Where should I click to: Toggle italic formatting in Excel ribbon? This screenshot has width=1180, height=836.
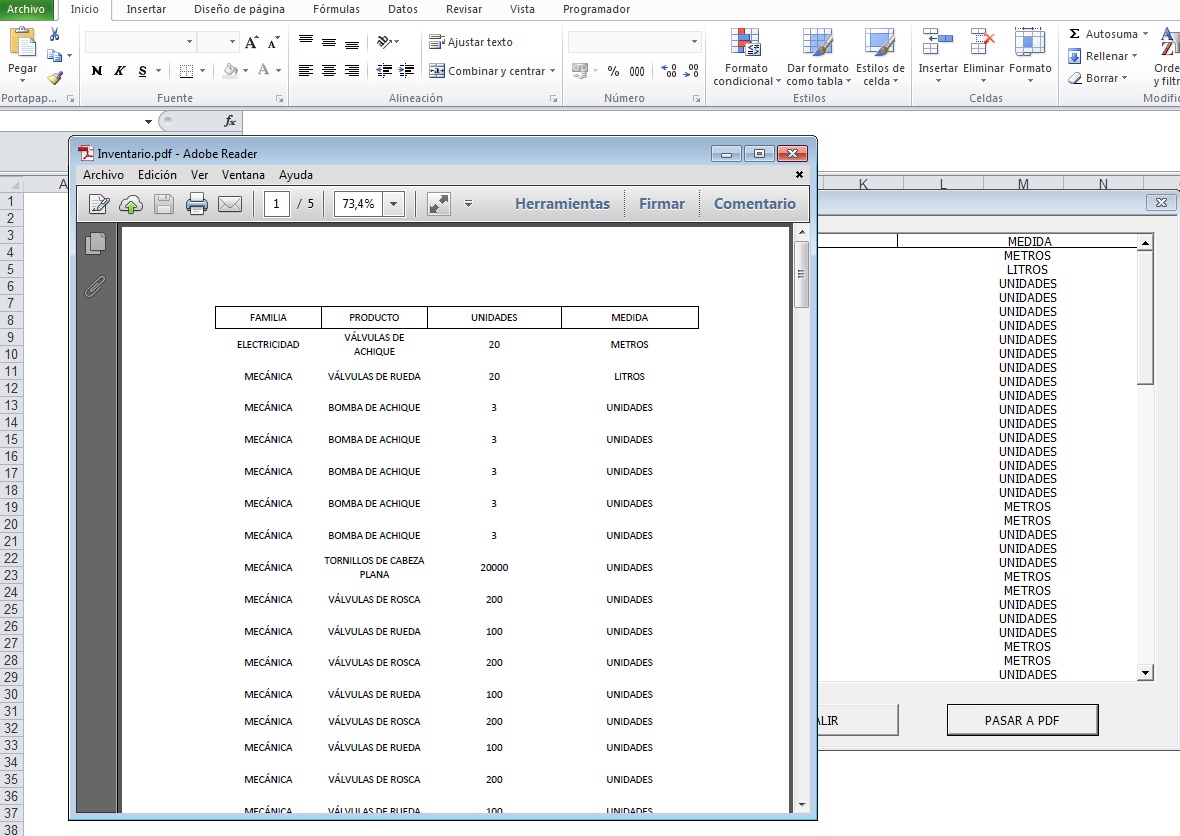tap(120, 71)
